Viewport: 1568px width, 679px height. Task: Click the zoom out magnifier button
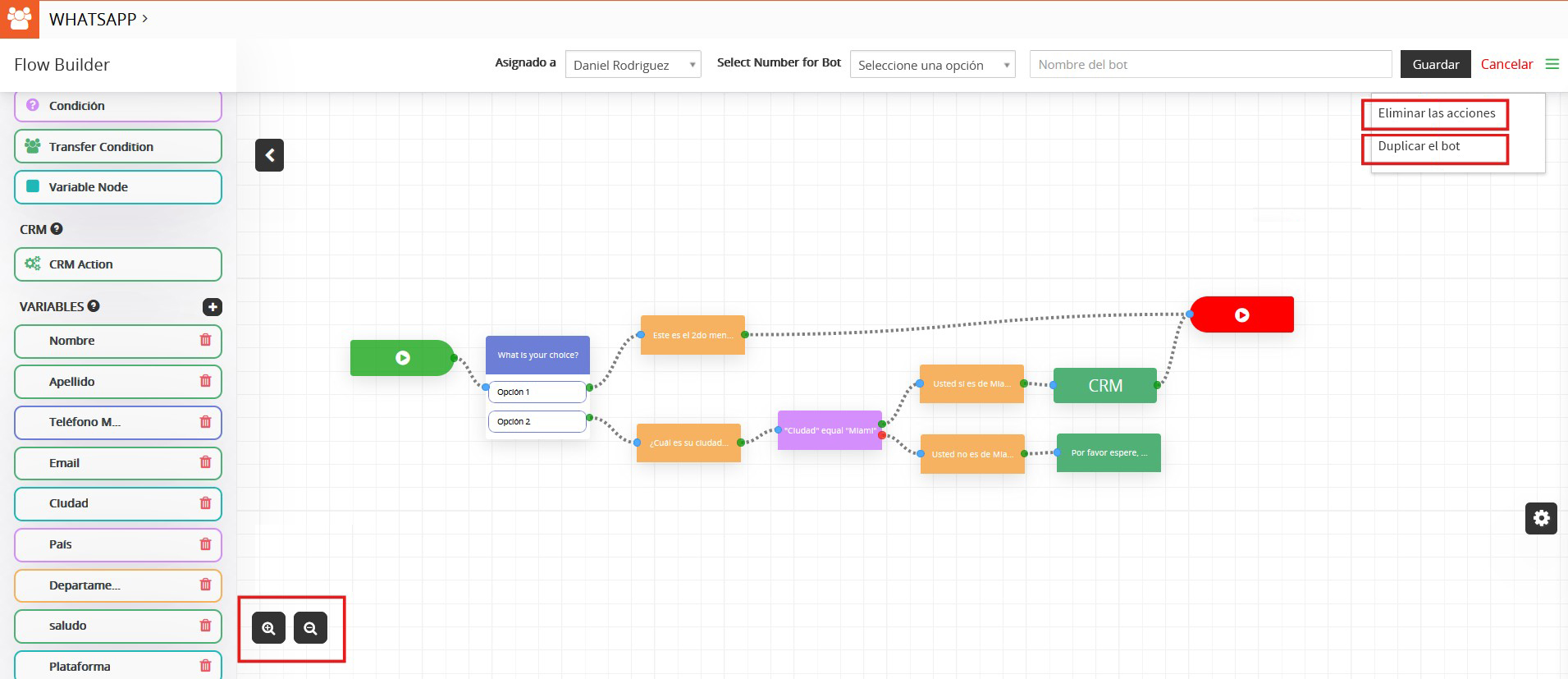(310, 628)
